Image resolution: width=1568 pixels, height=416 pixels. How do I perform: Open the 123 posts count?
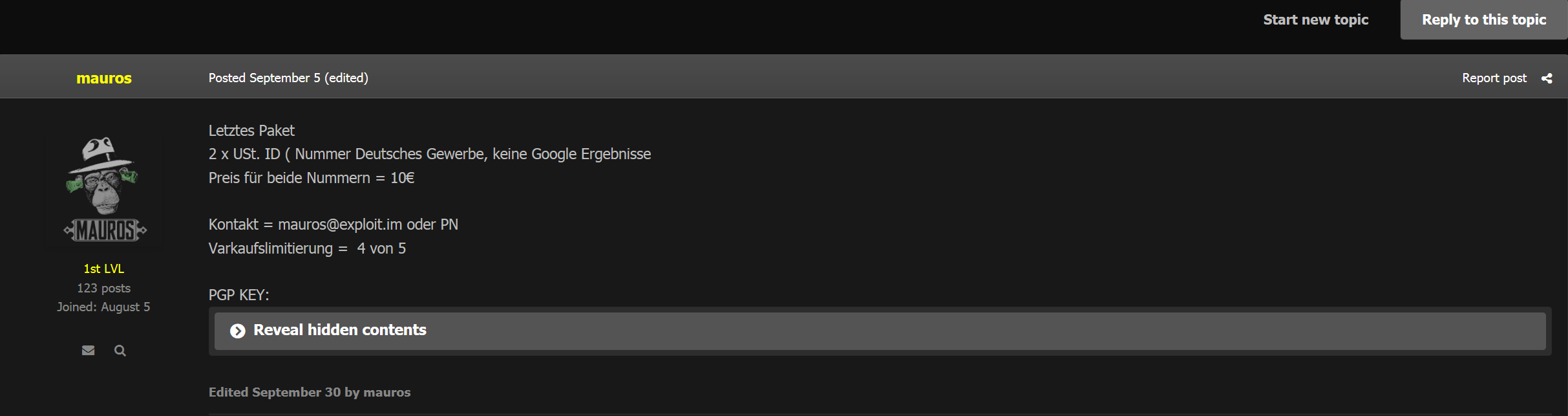click(x=104, y=288)
